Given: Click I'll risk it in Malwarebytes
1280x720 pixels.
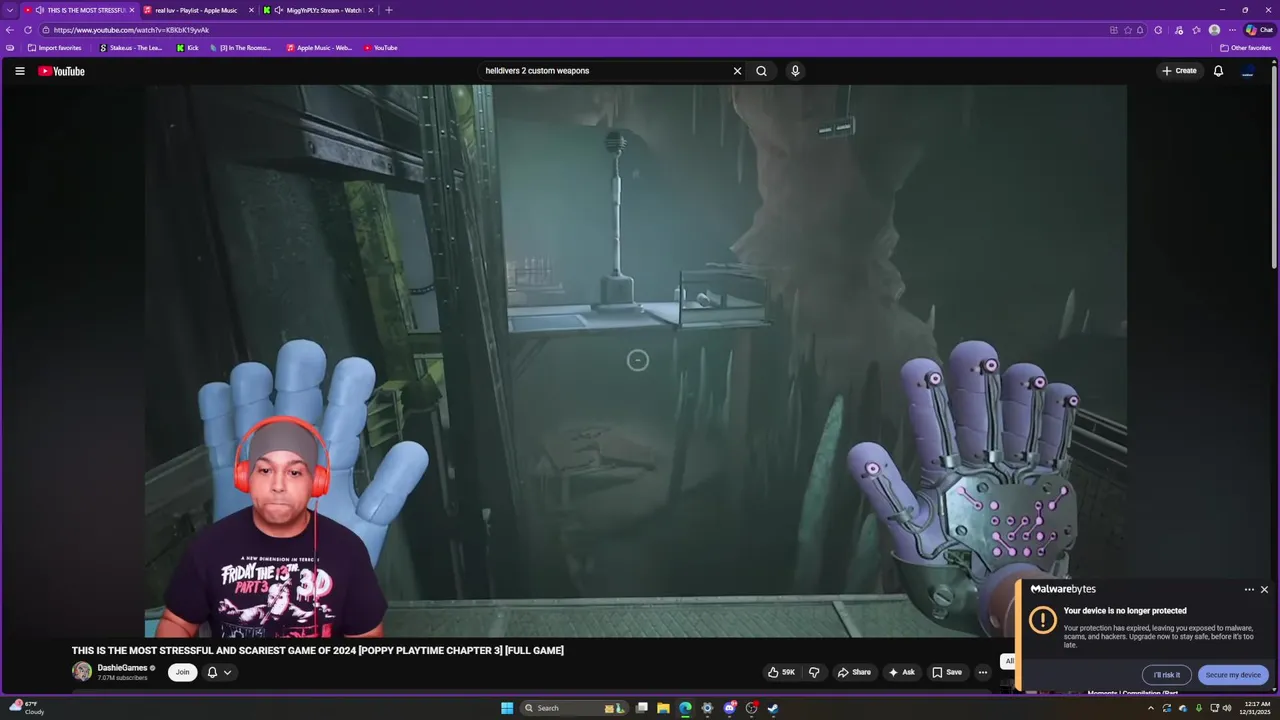Looking at the screenshot, I should (x=1166, y=675).
